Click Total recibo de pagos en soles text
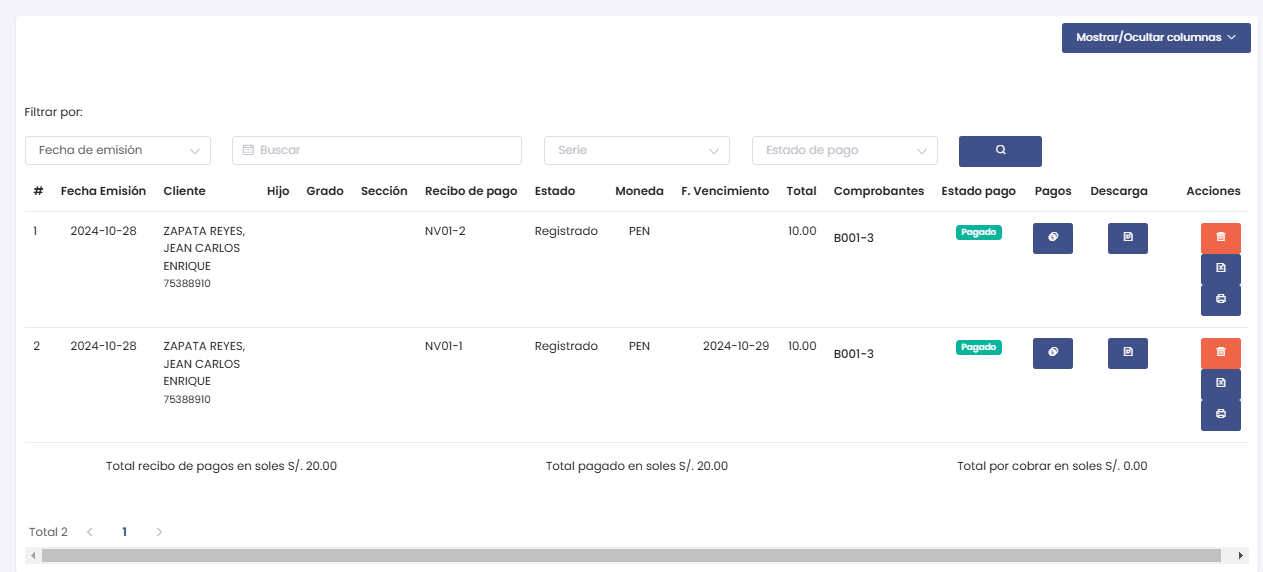The width and height of the screenshot is (1263, 572). (221, 466)
